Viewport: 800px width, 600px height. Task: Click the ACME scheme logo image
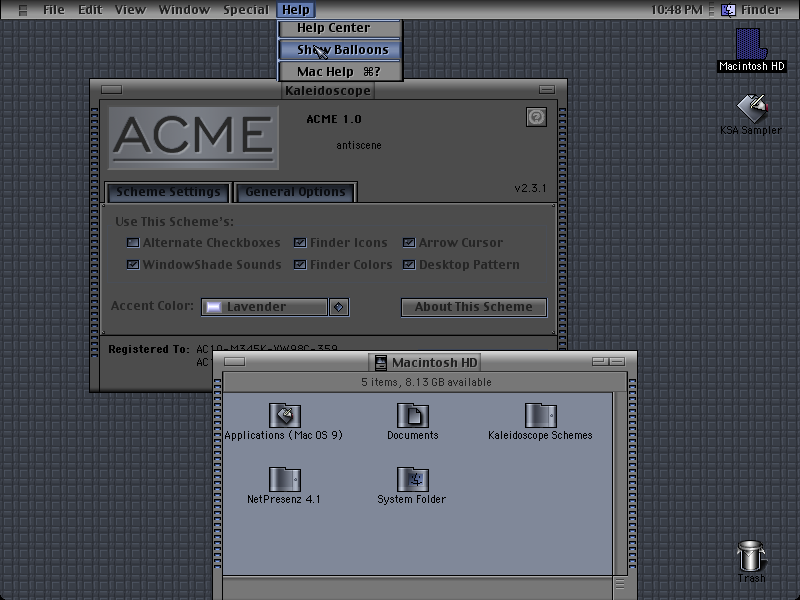point(193,137)
